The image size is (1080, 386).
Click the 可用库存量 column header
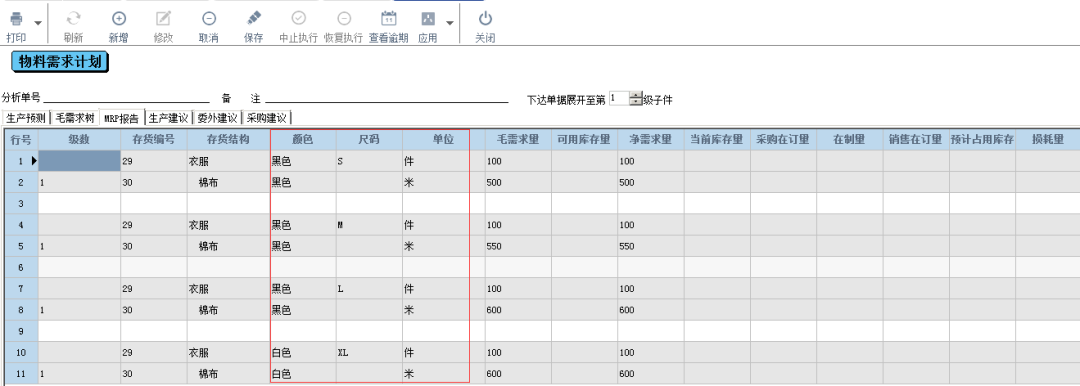click(584, 139)
